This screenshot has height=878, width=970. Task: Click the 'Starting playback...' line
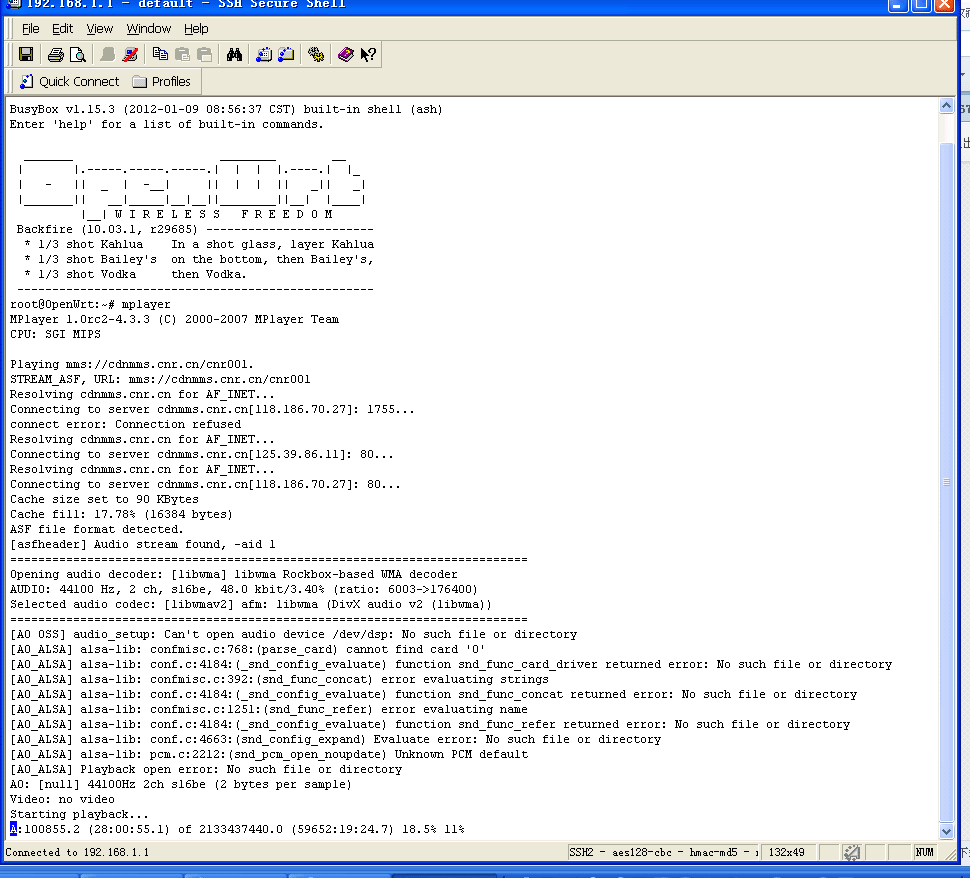(x=79, y=814)
